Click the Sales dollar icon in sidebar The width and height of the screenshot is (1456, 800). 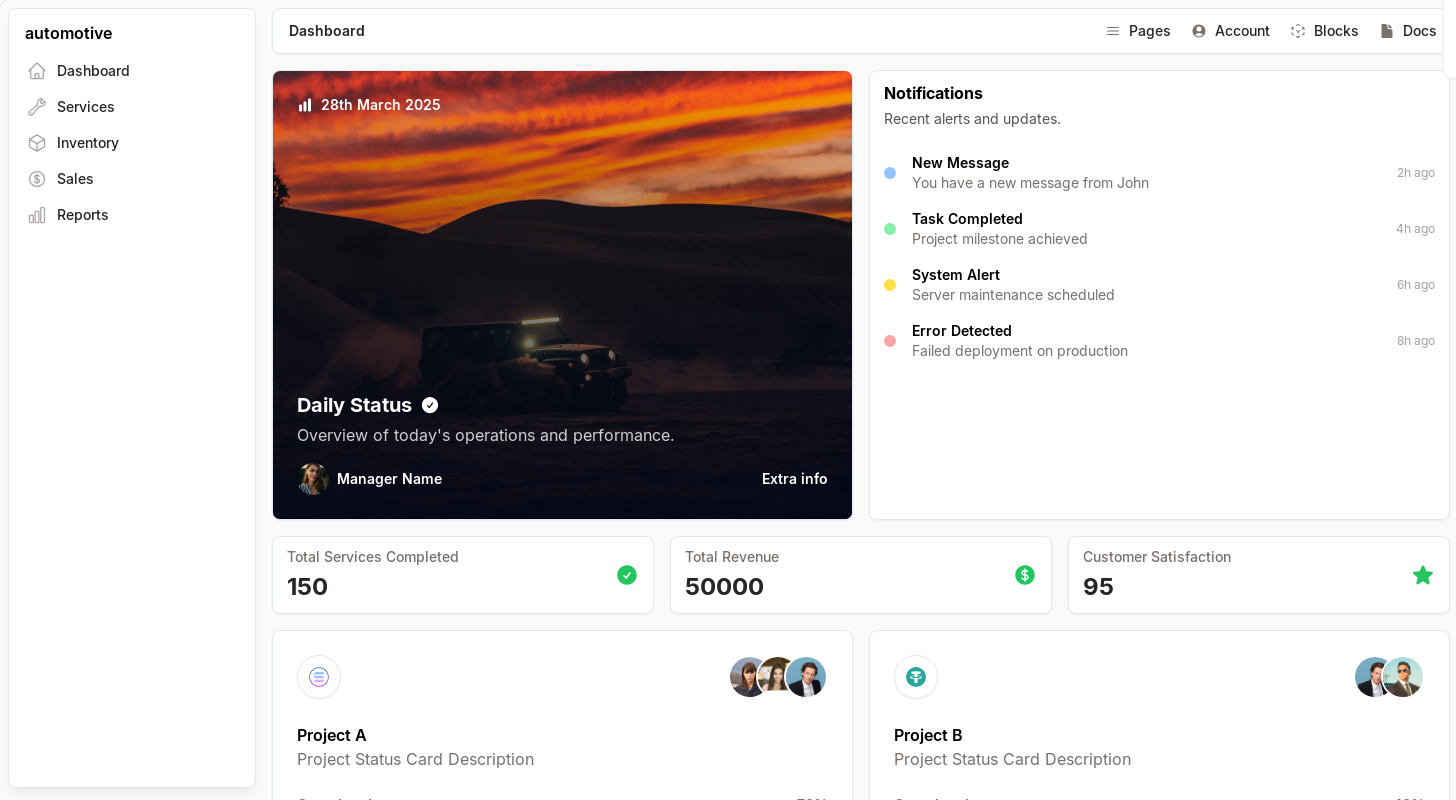point(37,179)
